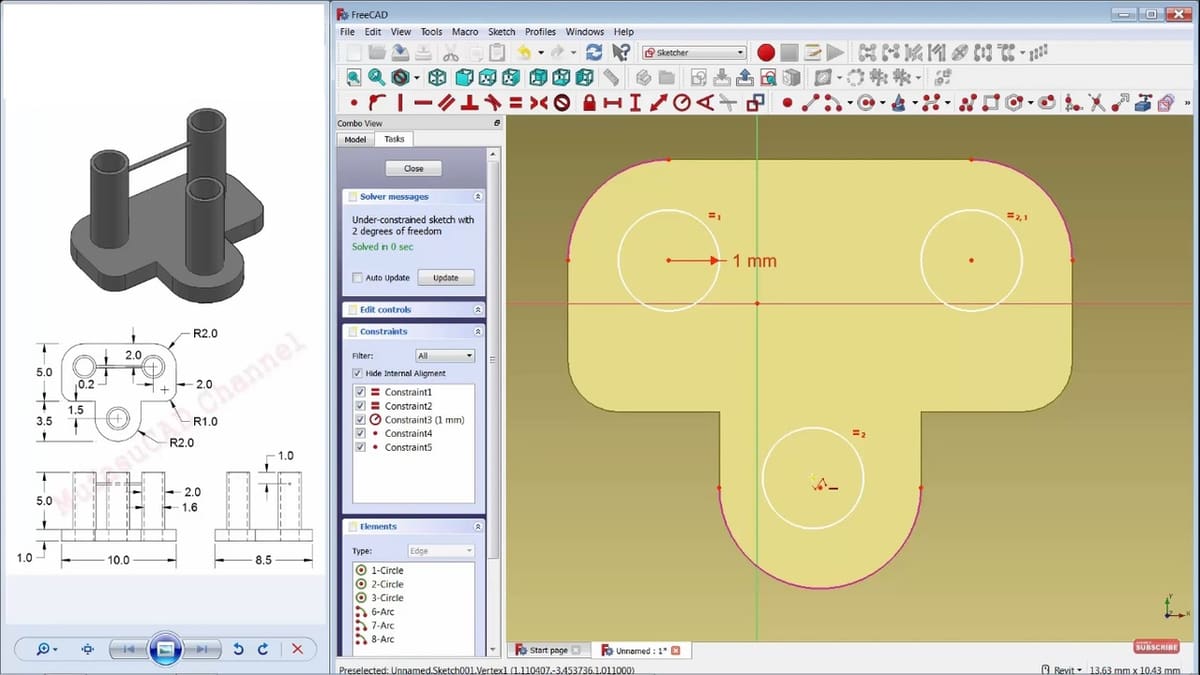Viewport: 1200px width, 675px height.
Task: Select the lock constraint icon
Action: [x=589, y=102]
